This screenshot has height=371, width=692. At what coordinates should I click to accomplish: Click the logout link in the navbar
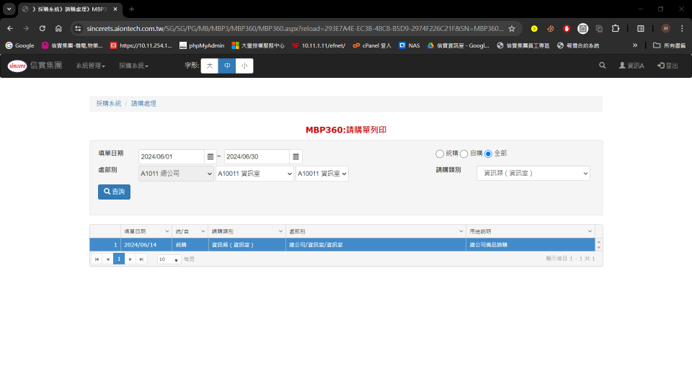pyautogui.click(x=668, y=66)
